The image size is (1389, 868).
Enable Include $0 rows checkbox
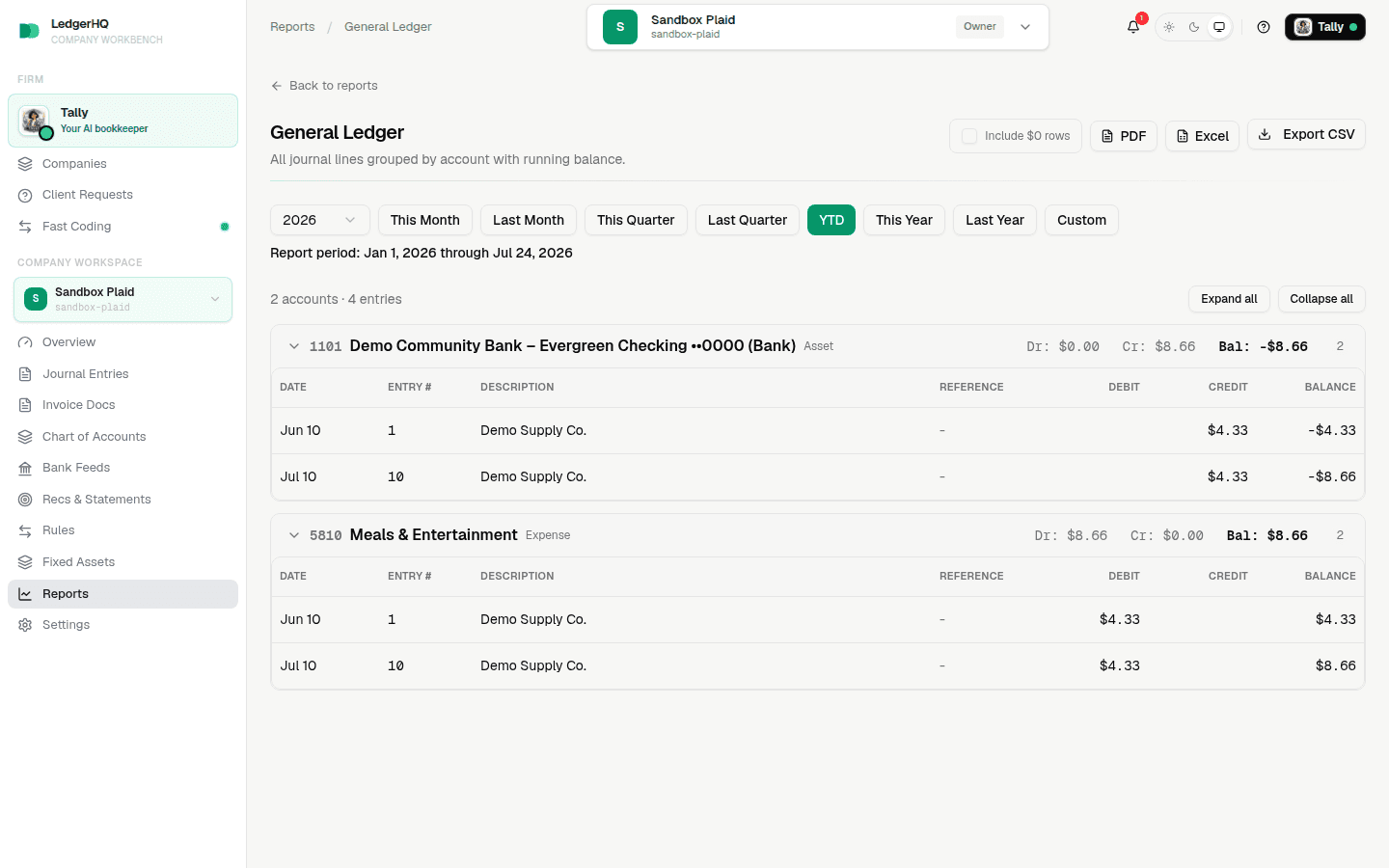click(969, 136)
